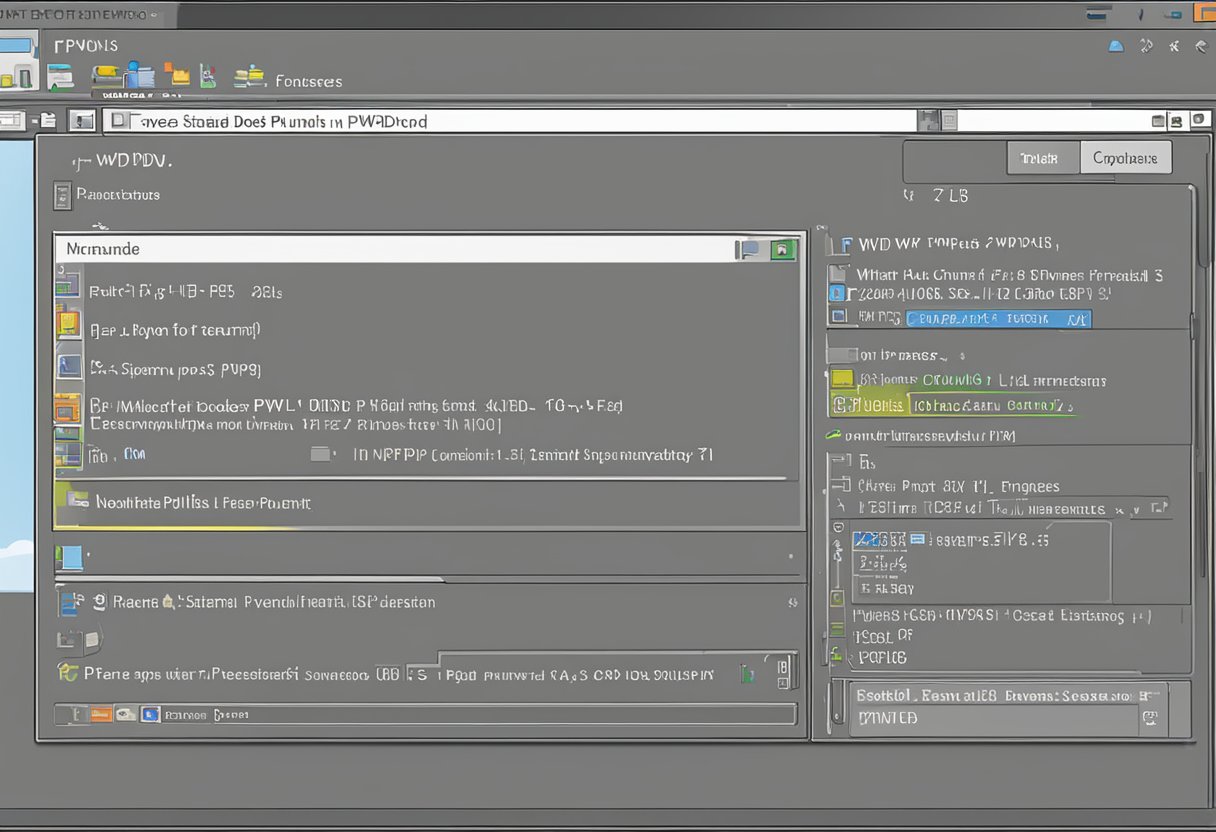Toggle the yellow box beside Ckoiwig entry

coord(842,380)
